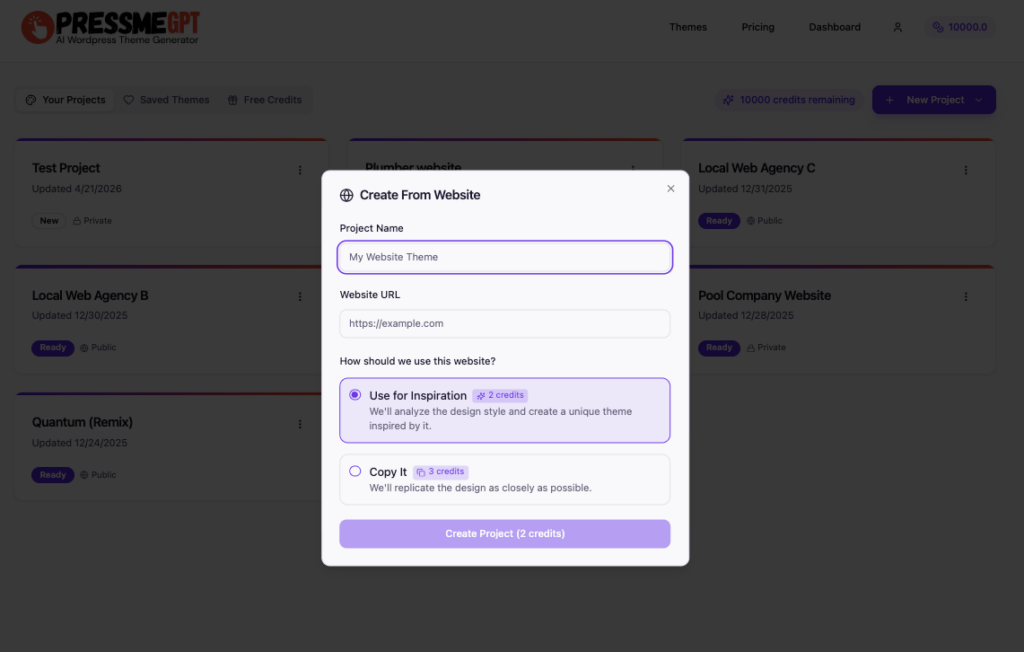1024x652 pixels.
Task: Switch to the Saved Themes tab
Action: (166, 100)
